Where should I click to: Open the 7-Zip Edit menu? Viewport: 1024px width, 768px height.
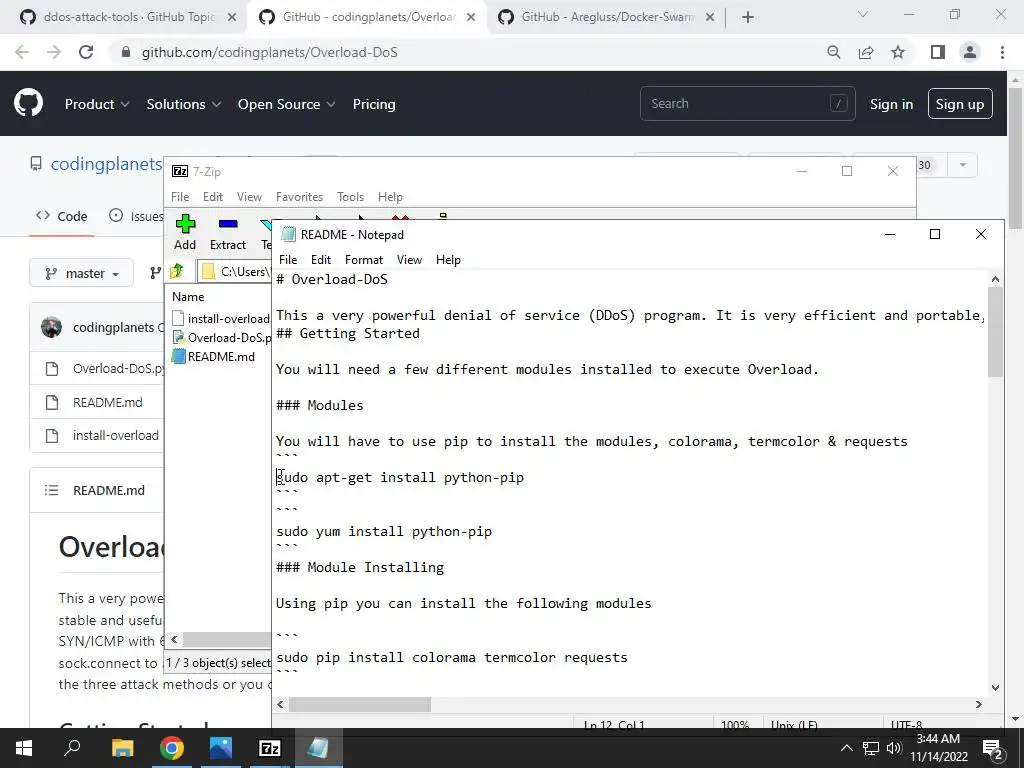(212, 197)
